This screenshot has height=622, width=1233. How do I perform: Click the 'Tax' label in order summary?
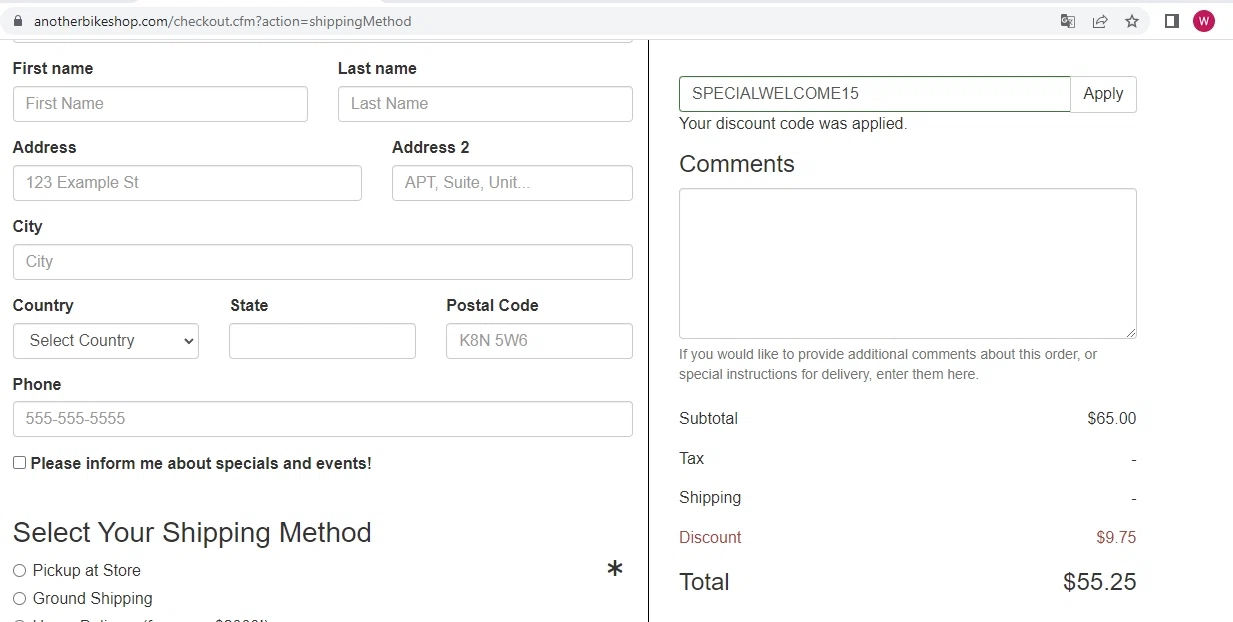691,458
